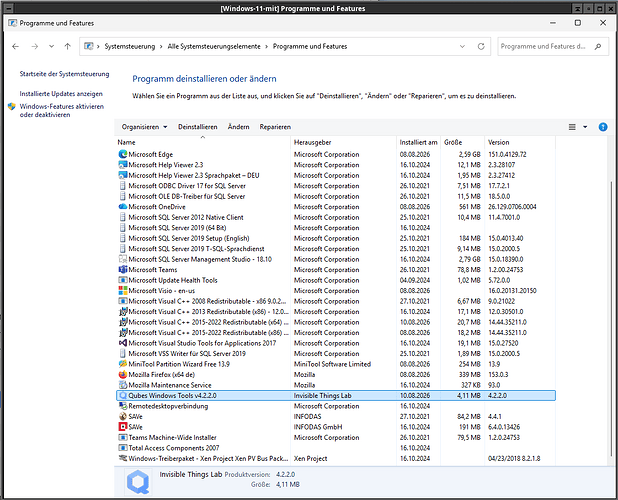Go up one level with up arrow

67,46
